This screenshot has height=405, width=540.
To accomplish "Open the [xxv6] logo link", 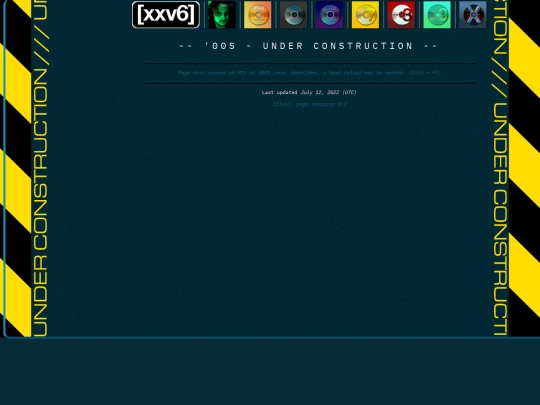I will [166, 14].
